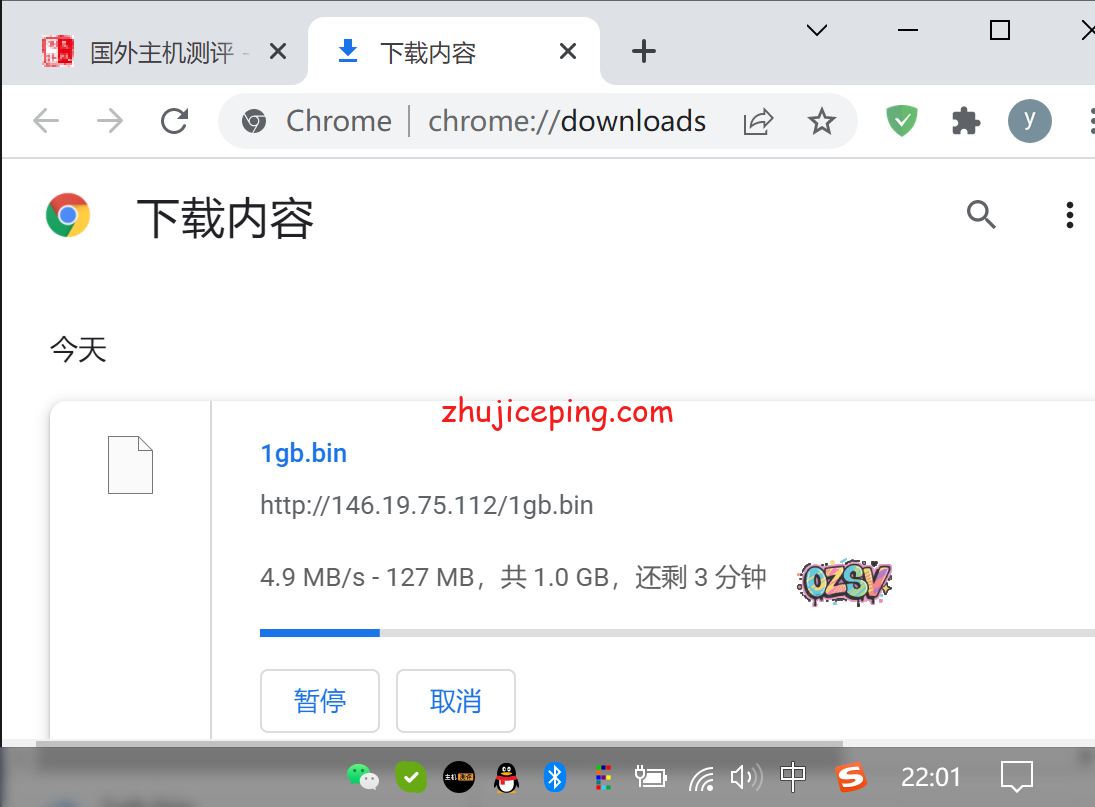Image resolution: width=1095 pixels, height=807 pixels.
Task: Open the volume speaker control
Action: tap(745, 776)
